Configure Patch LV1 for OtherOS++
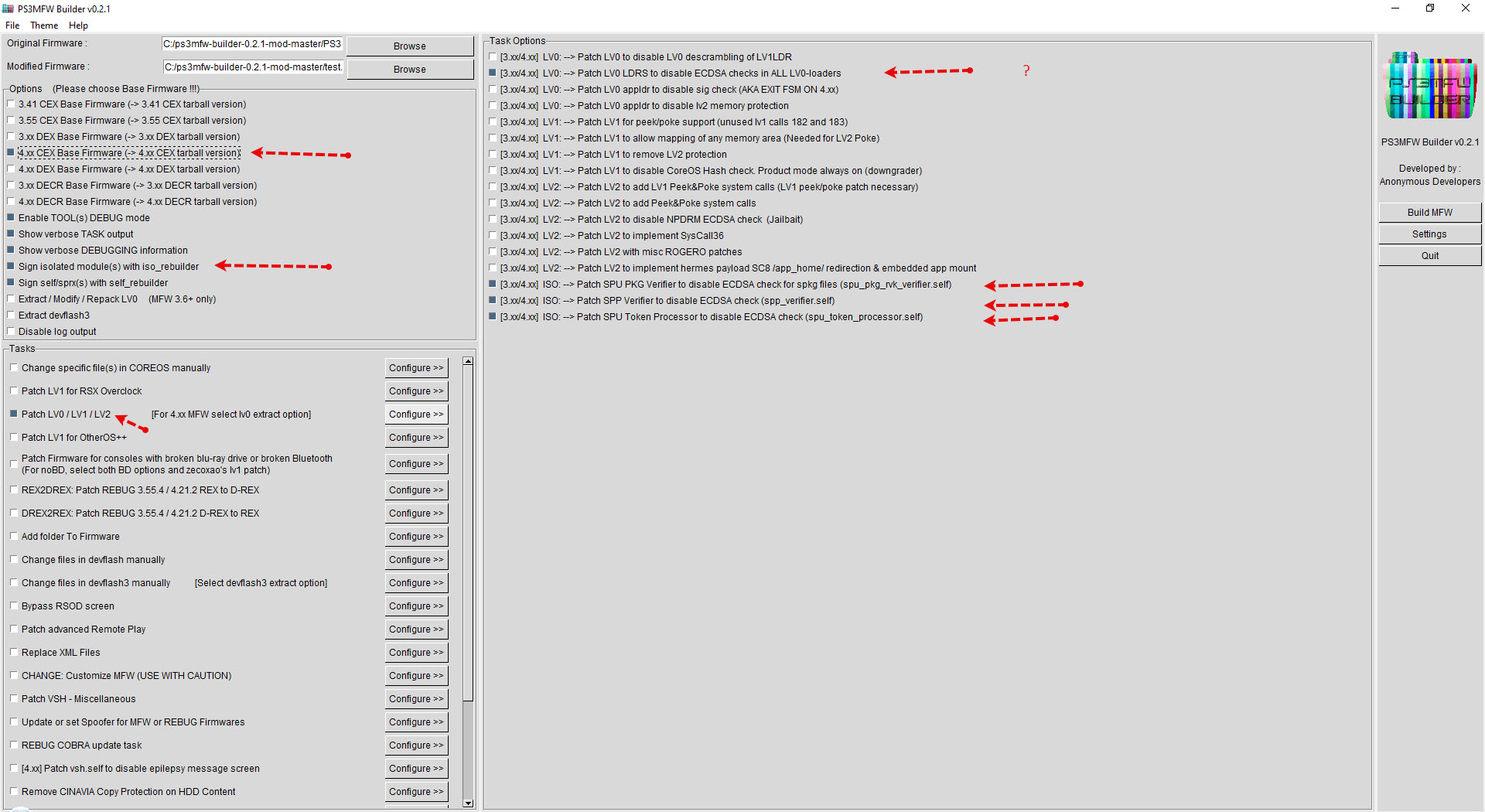 click(417, 438)
